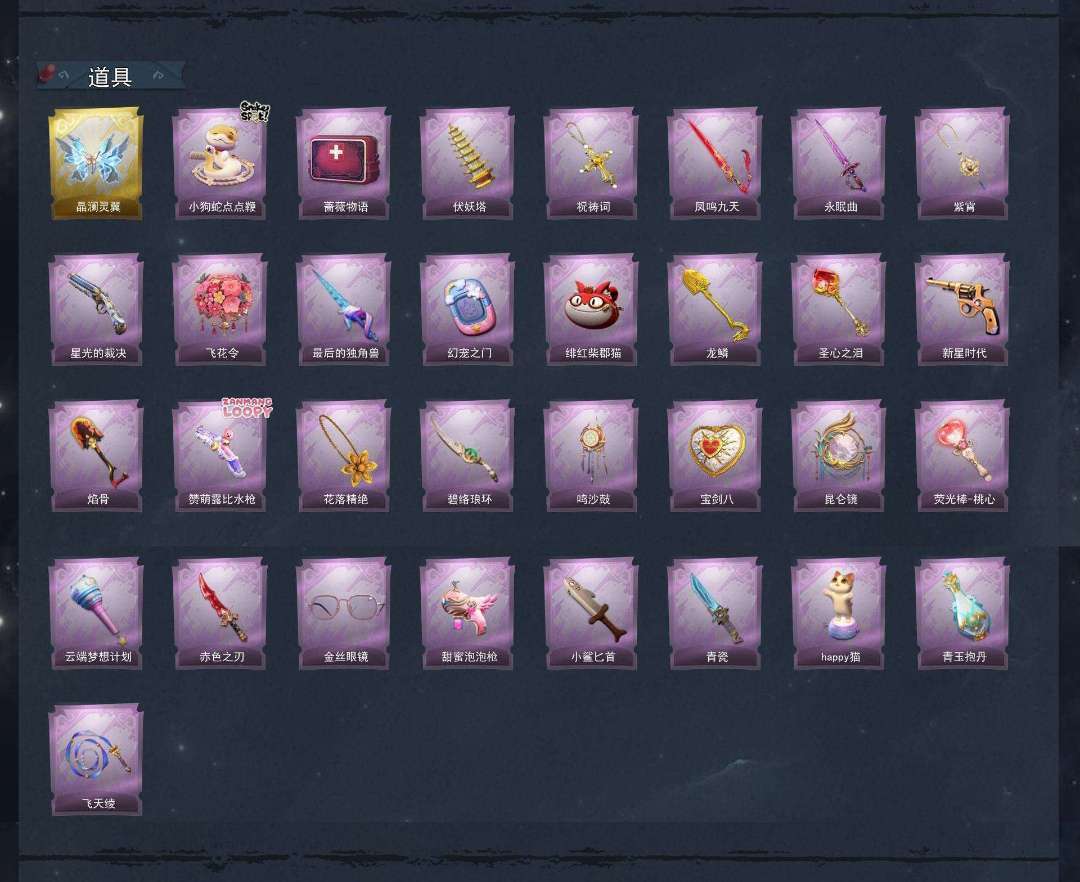Select the 新星时代 revolver item

click(x=962, y=309)
